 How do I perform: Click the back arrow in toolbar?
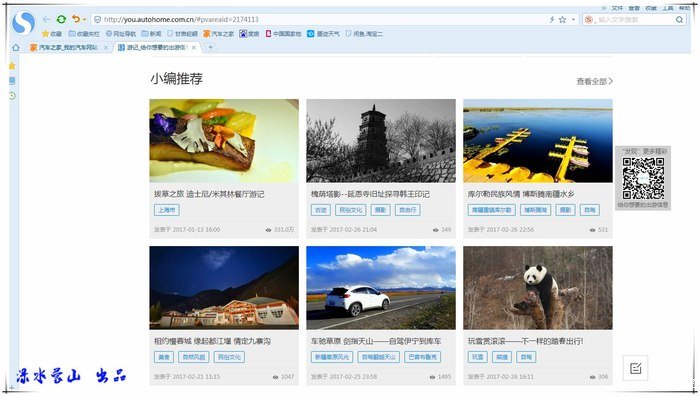pyautogui.click(x=46, y=19)
